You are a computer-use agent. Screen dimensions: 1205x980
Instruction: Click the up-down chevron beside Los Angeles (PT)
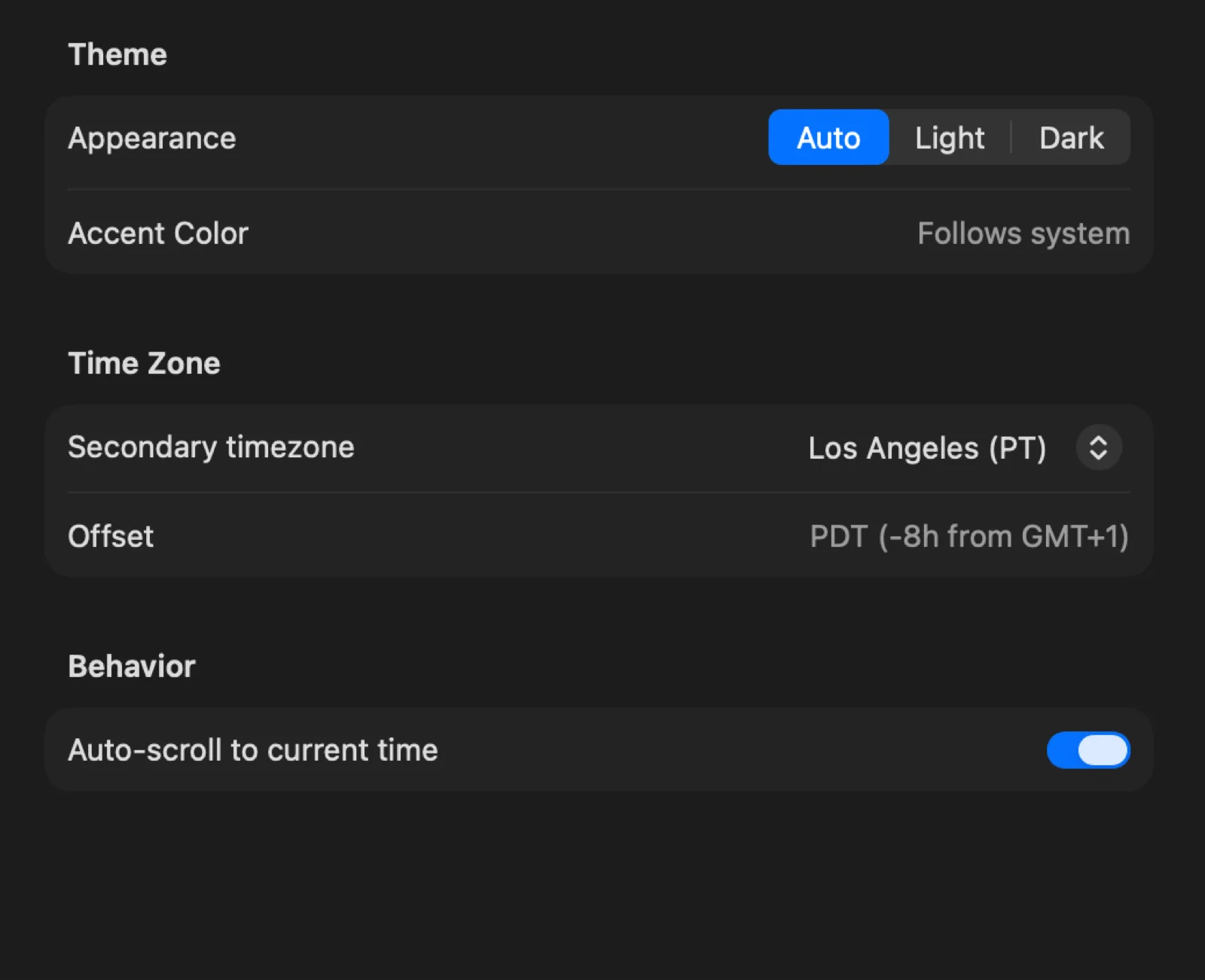click(x=1099, y=447)
